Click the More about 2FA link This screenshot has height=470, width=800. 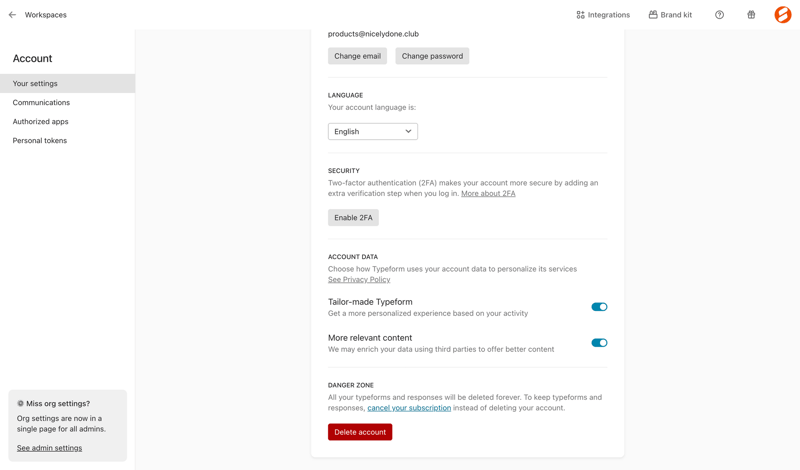(x=488, y=193)
